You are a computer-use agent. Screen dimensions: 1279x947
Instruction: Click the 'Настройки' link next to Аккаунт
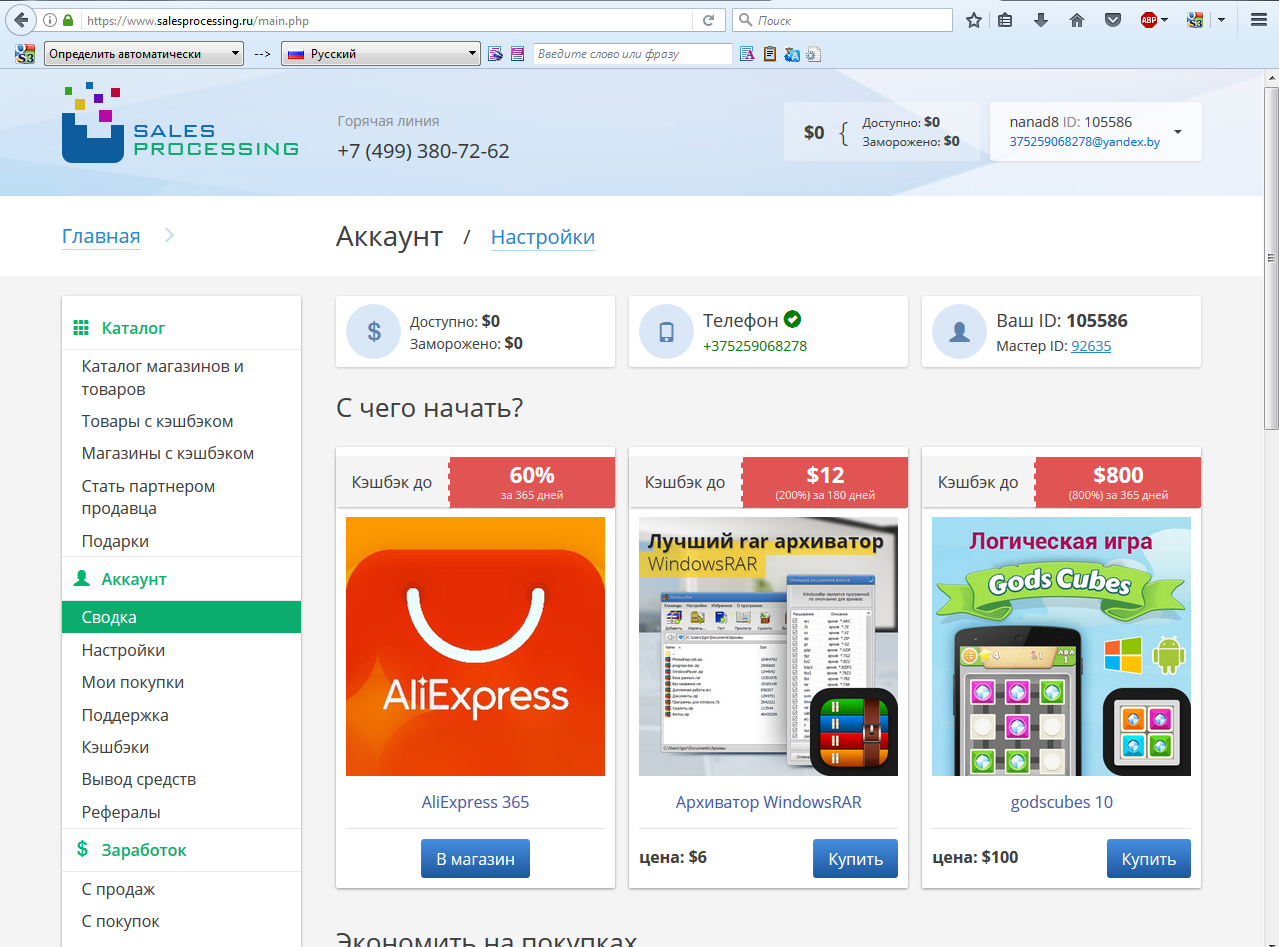(543, 237)
